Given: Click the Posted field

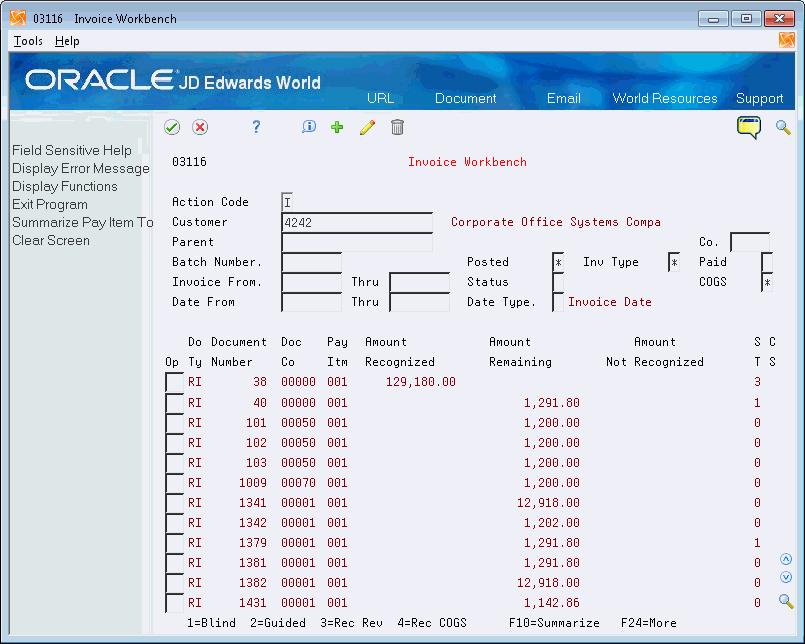Looking at the screenshot, I should pyautogui.click(x=558, y=262).
